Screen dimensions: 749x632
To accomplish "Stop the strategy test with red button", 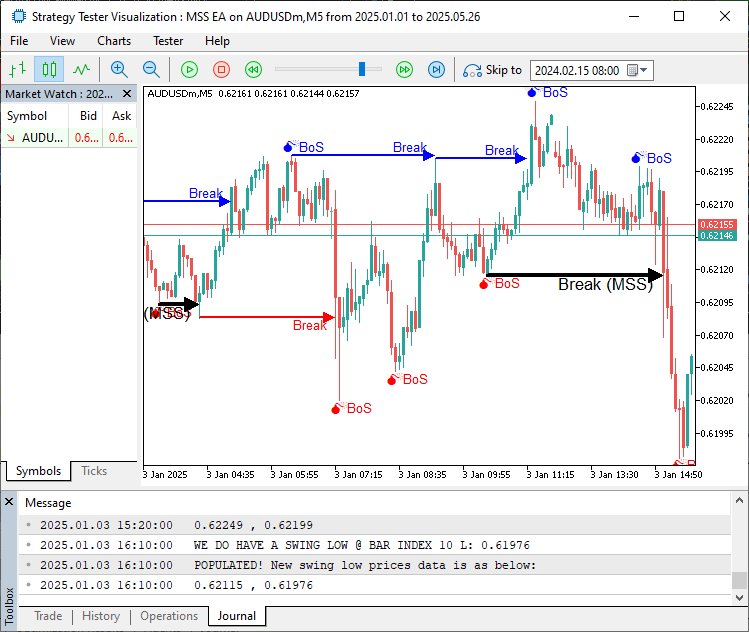I will [222, 70].
